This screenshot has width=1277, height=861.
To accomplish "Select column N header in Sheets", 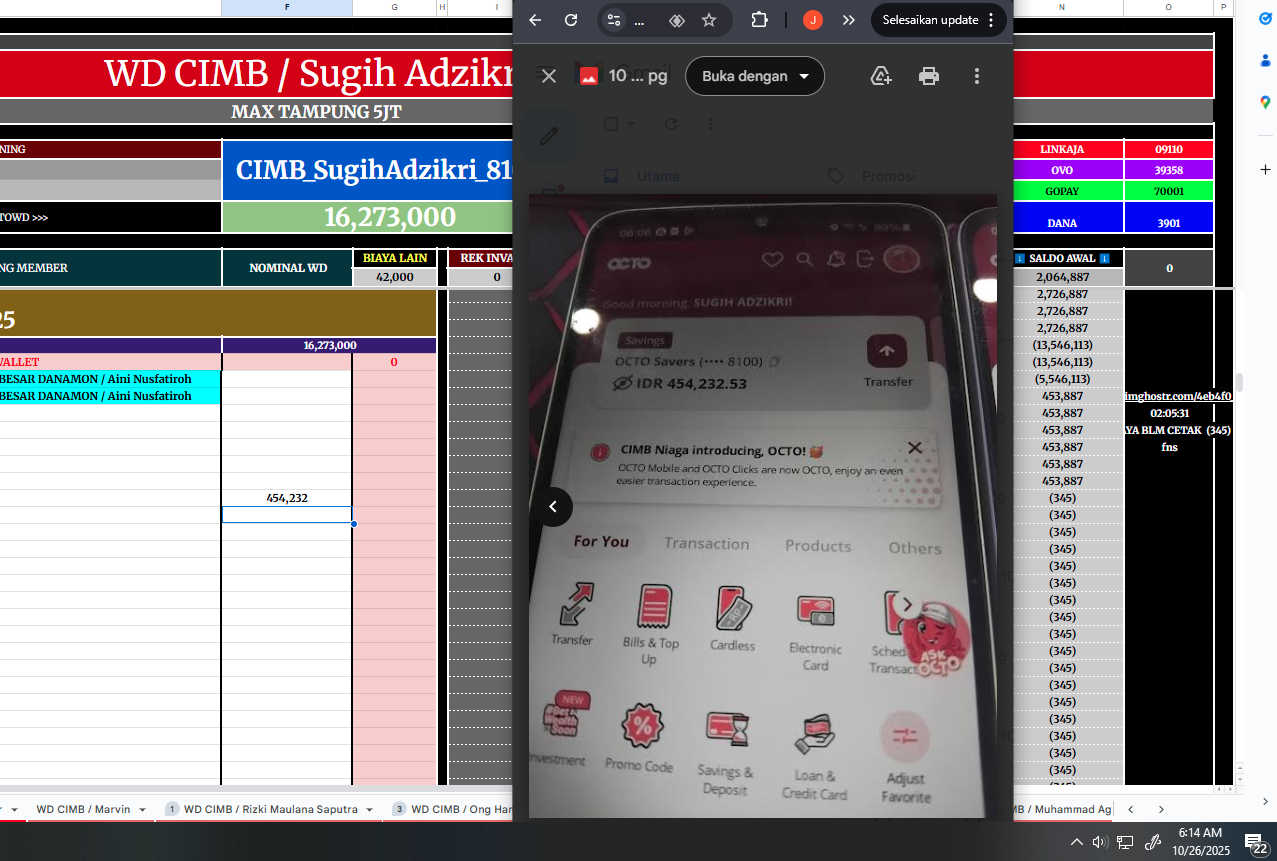I will click(x=1062, y=8).
